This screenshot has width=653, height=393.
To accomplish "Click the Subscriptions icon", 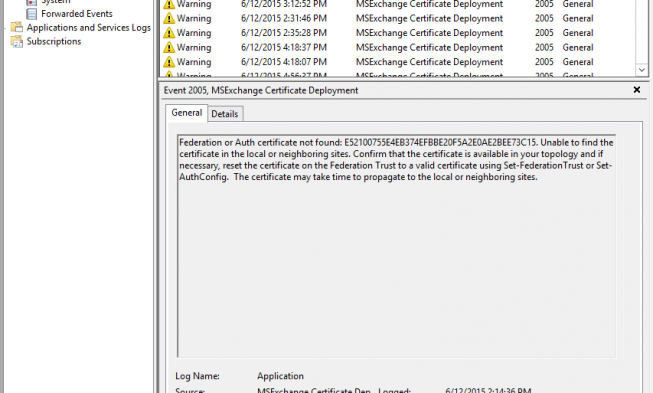I will coord(17,41).
